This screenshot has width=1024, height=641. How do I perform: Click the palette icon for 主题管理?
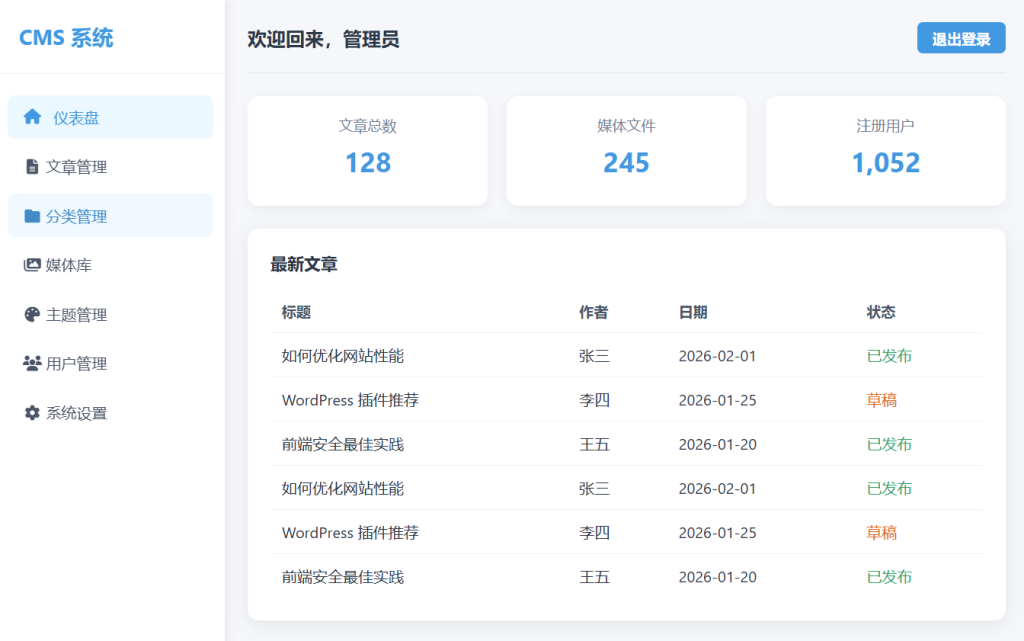32,315
